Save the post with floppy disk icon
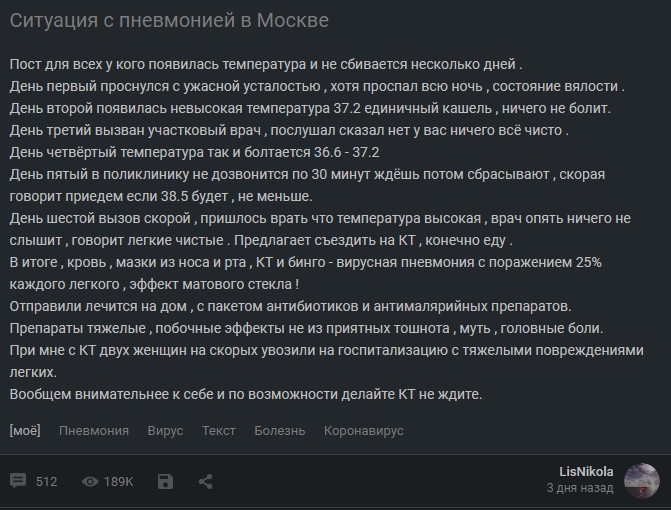The width and height of the screenshot is (671, 510). point(165,481)
